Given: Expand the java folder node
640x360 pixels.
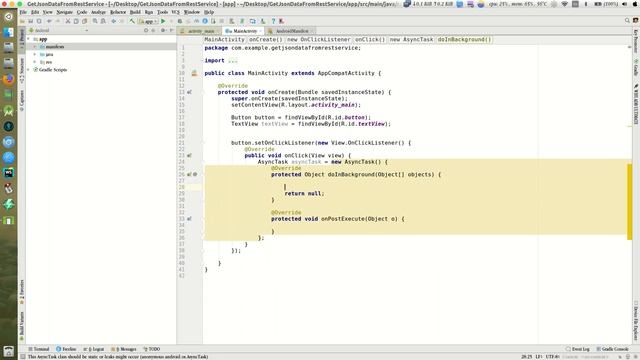Looking at the screenshot, I should [x=35, y=54].
